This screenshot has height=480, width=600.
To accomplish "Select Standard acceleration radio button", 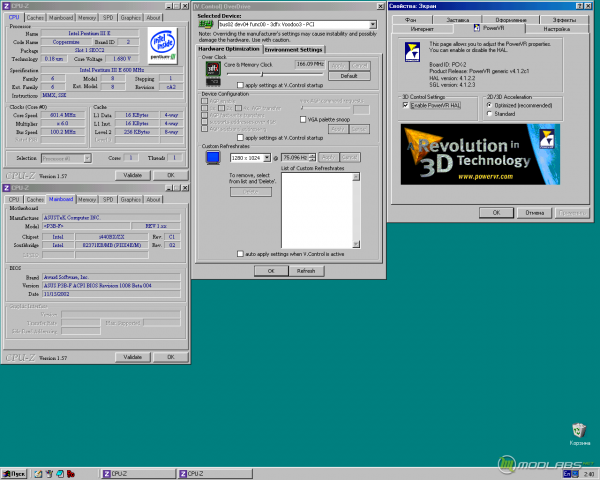I will point(489,114).
